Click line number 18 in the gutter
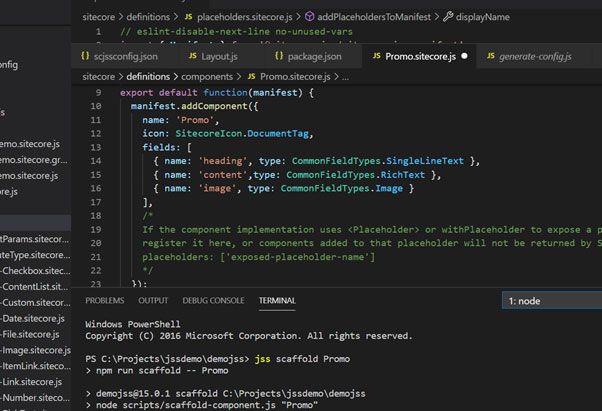 point(96,216)
